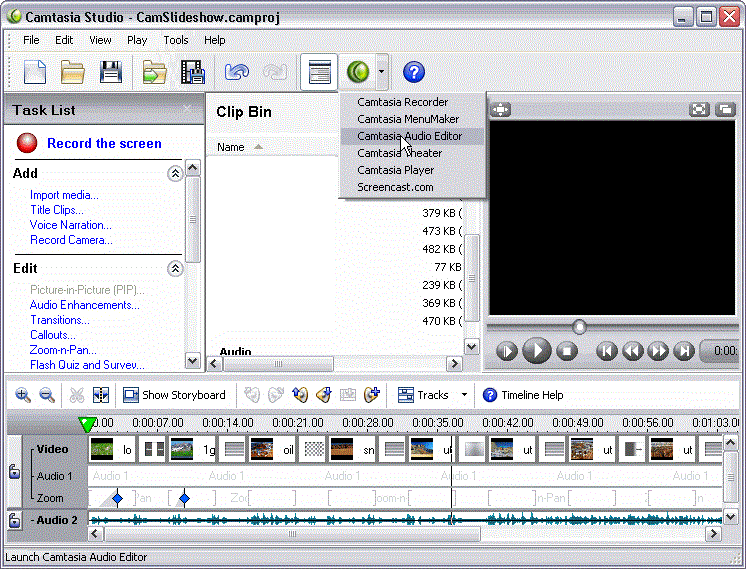Open the Tracks dropdown arrow
The image size is (746, 569).
click(464, 395)
